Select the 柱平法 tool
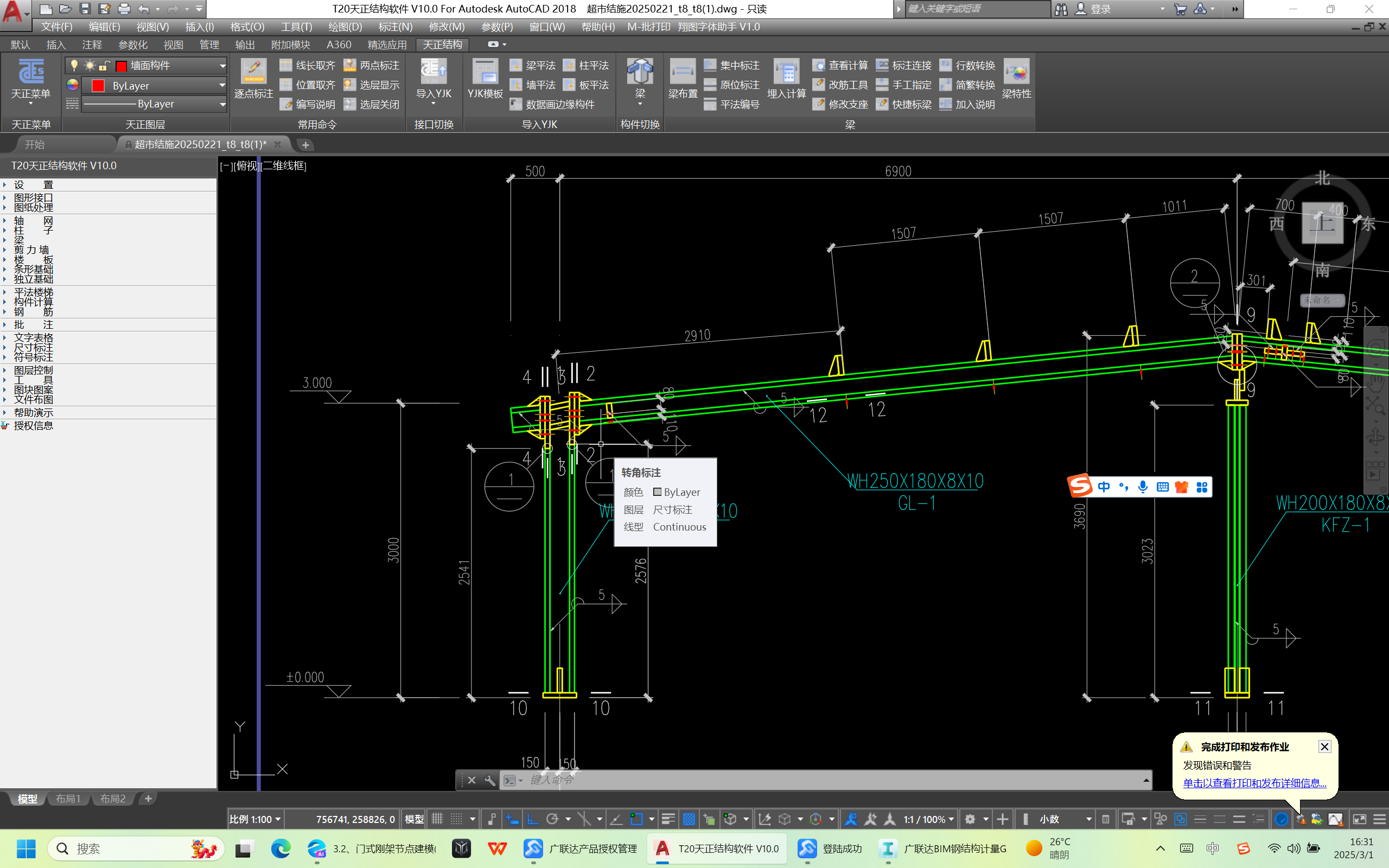The height and width of the screenshot is (868, 1389). [x=586, y=66]
